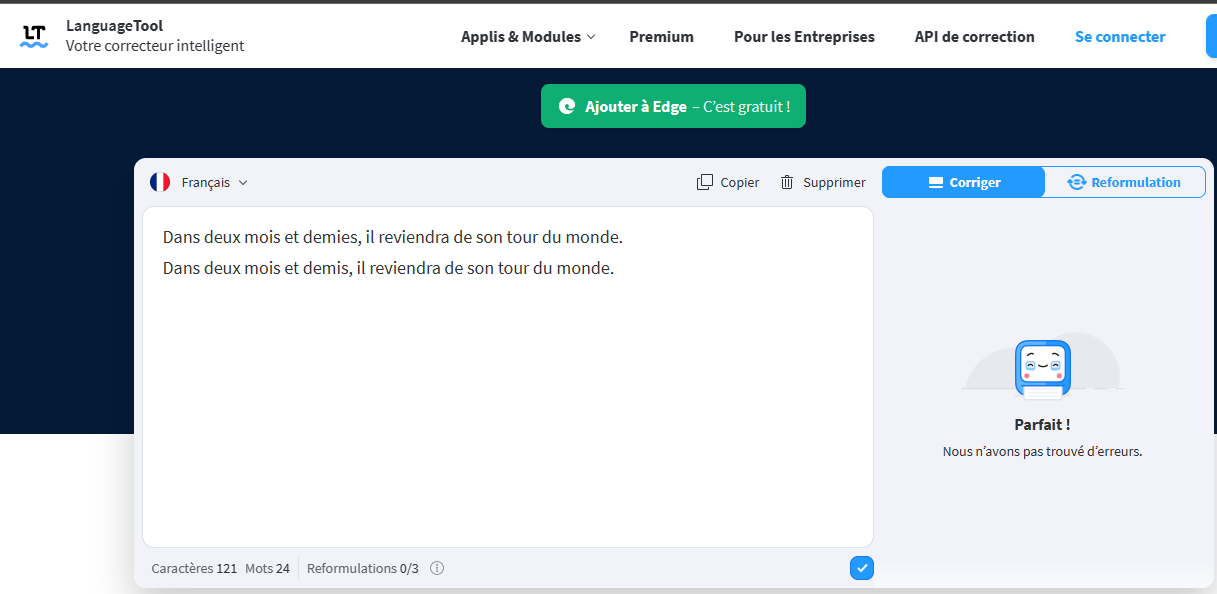Select Pour les Entreprises in the navigation
Image resolution: width=1217 pixels, height=594 pixels.
click(x=804, y=36)
